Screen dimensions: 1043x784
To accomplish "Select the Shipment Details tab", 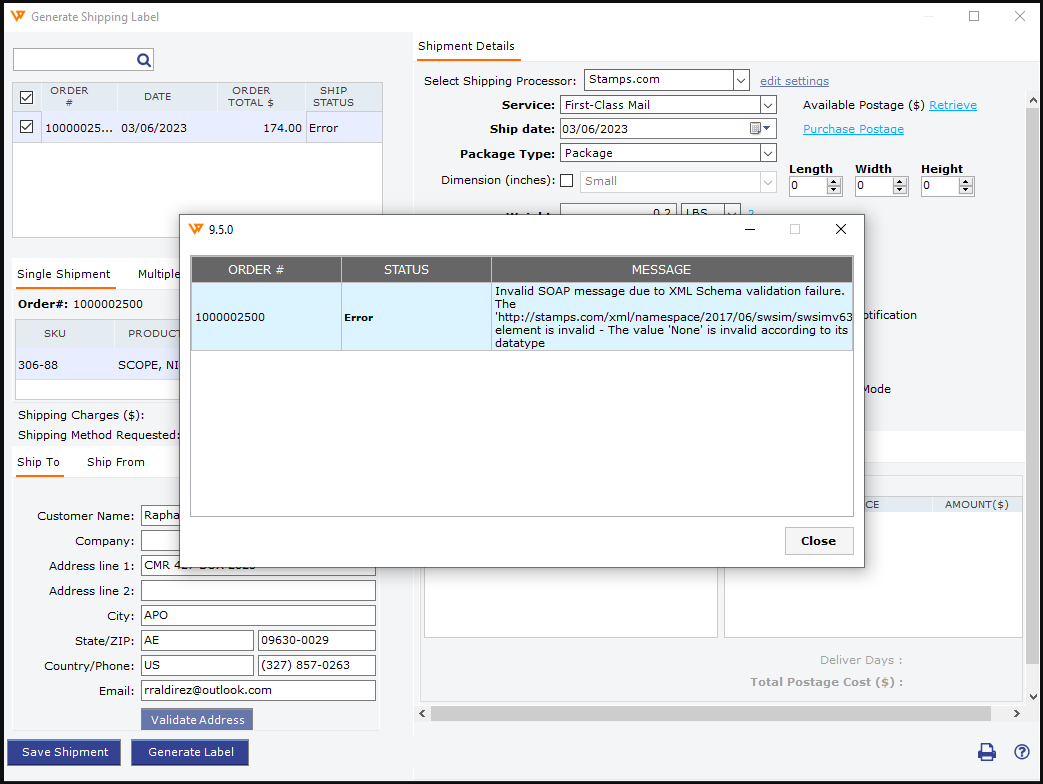I will (x=466, y=46).
